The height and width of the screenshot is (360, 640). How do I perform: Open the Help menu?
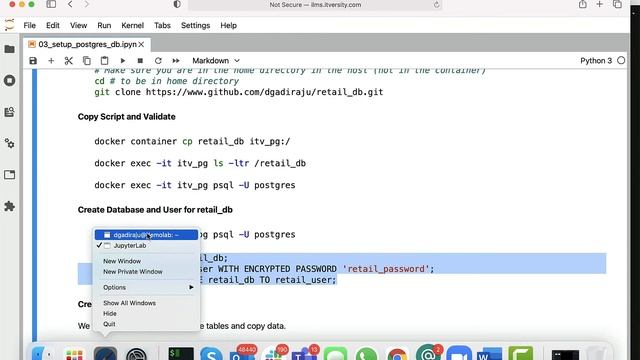(x=229, y=25)
